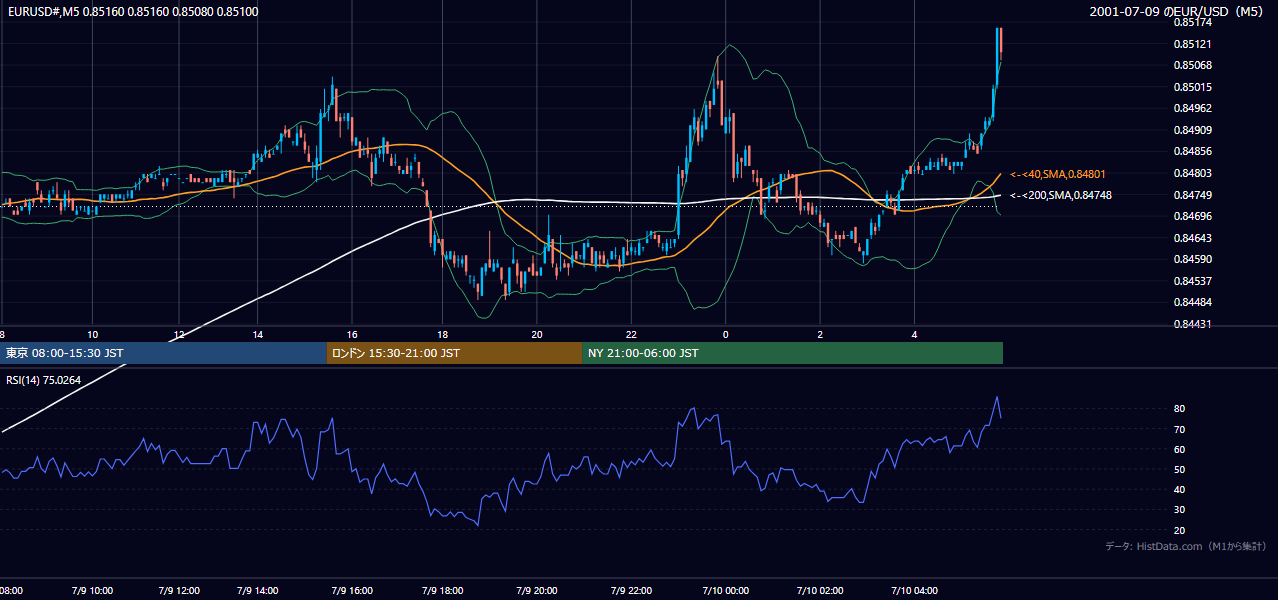Click the '<-<40,SMA,0.84801' moving average label
Screen dimensions: 1278x600
click(1059, 174)
